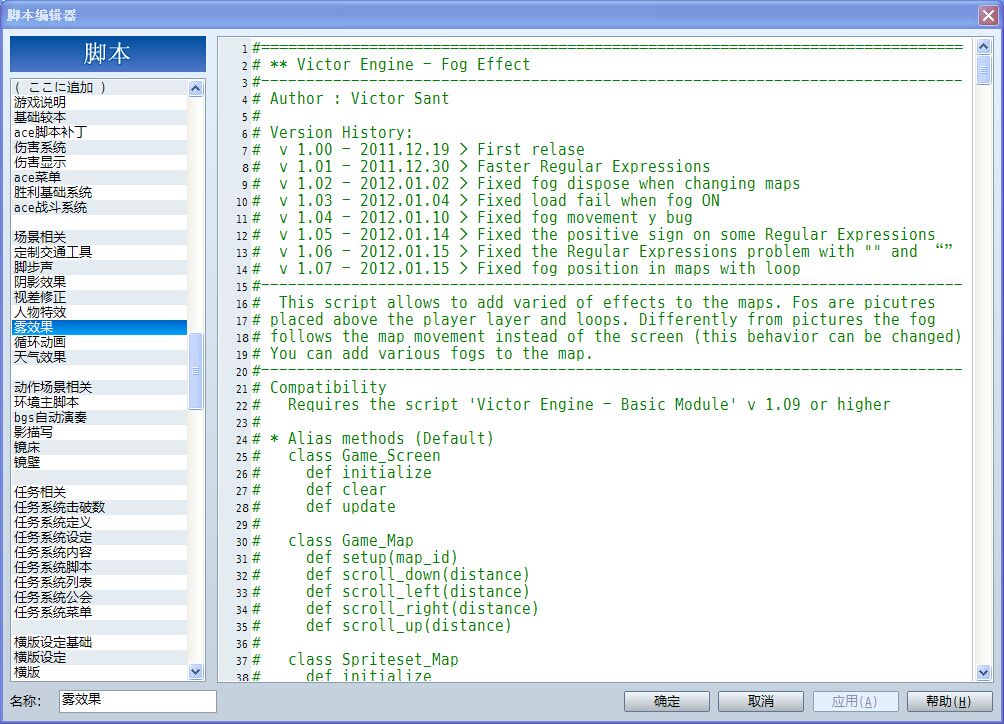This screenshot has width=1004, height=724.
Task: Select the 脚步声 script
Action: click(x=100, y=267)
